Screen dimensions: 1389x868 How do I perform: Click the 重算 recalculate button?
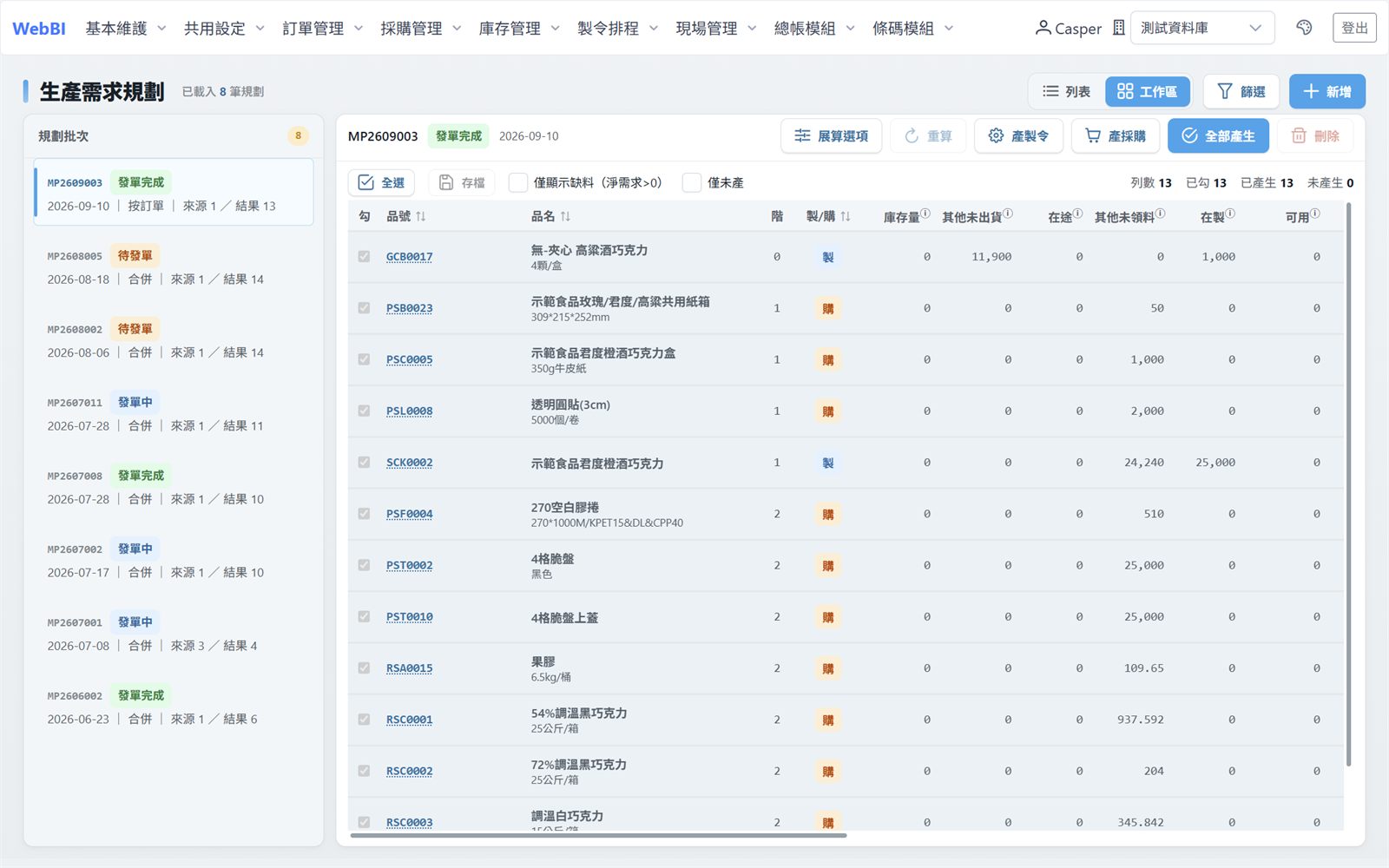tap(928, 136)
